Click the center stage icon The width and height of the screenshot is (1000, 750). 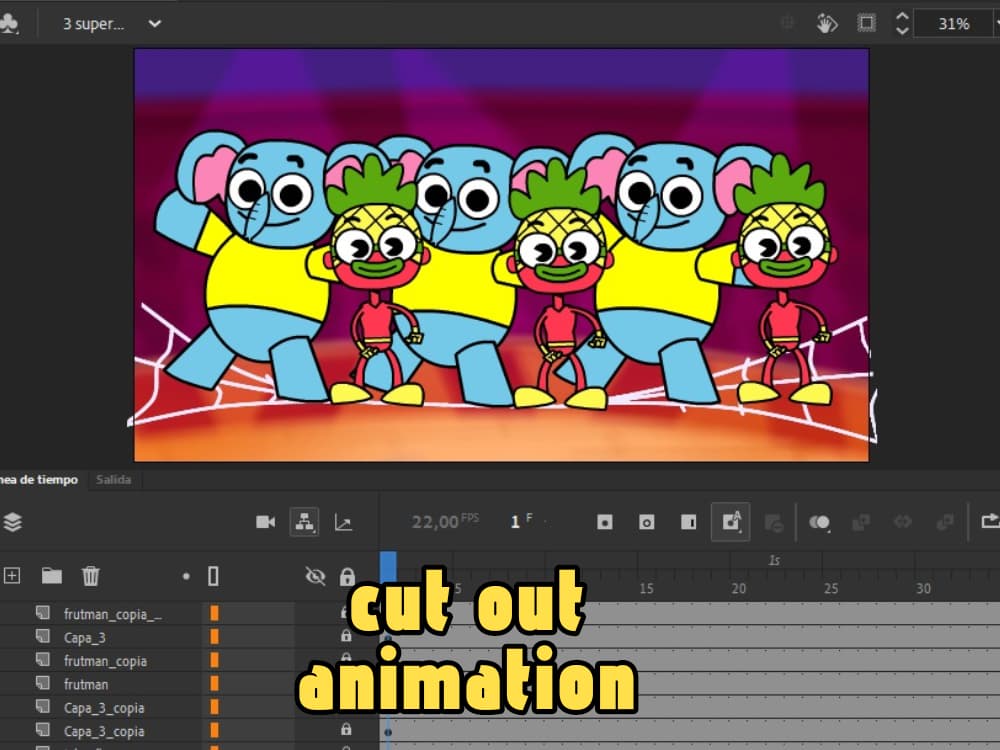(x=788, y=24)
